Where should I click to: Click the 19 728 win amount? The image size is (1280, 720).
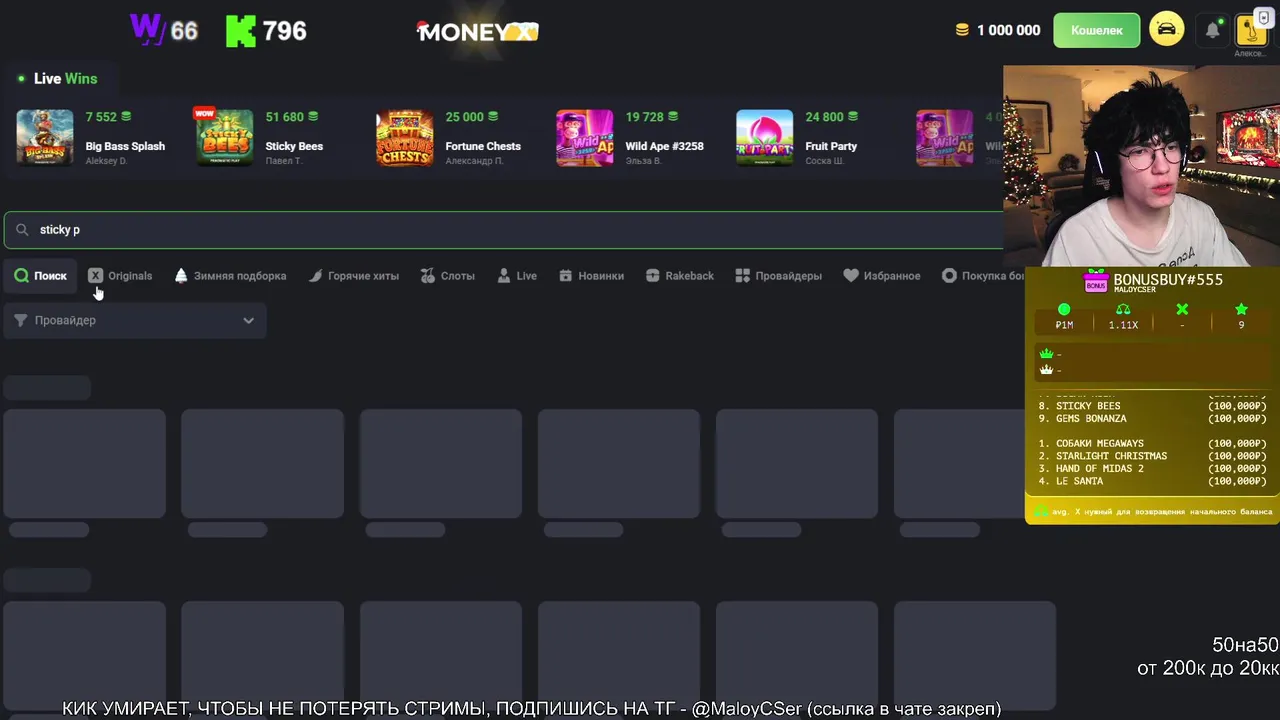click(644, 117)
